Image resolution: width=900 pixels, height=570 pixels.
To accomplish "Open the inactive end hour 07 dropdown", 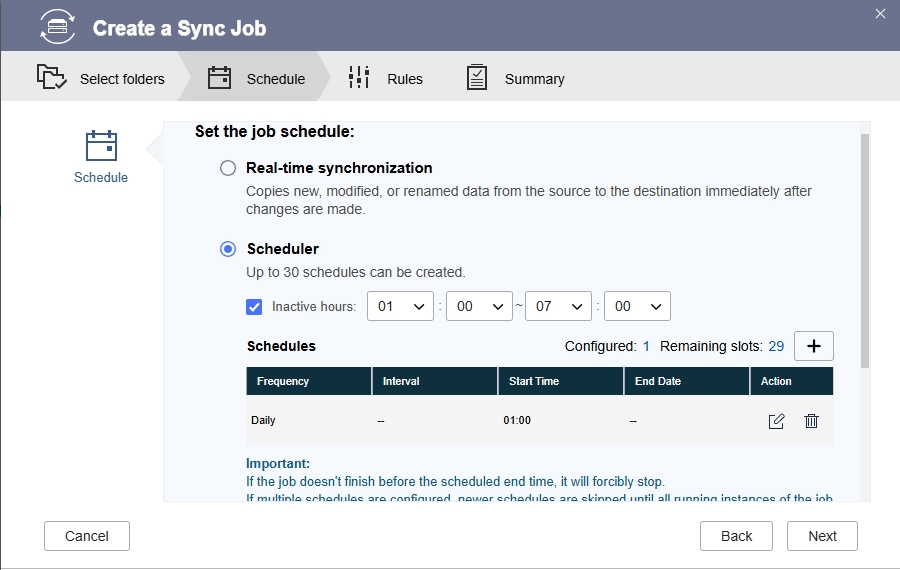I will tap(558, 306).
